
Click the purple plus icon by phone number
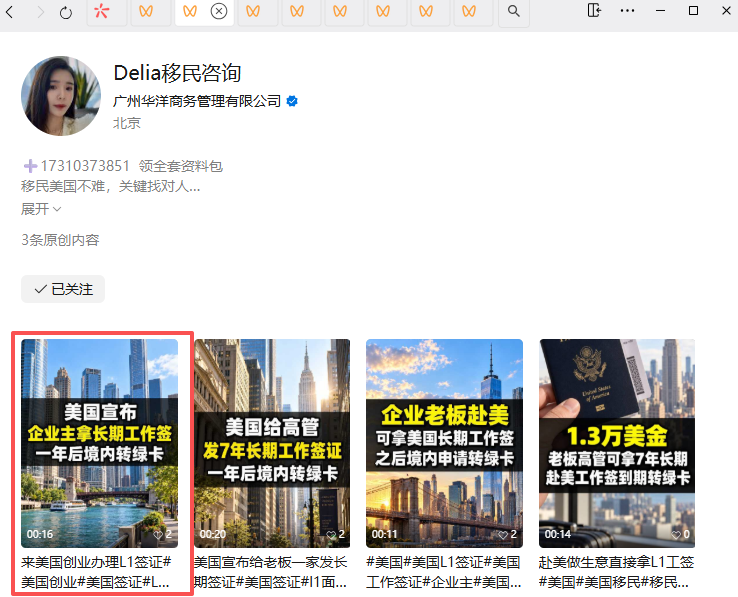30,166
